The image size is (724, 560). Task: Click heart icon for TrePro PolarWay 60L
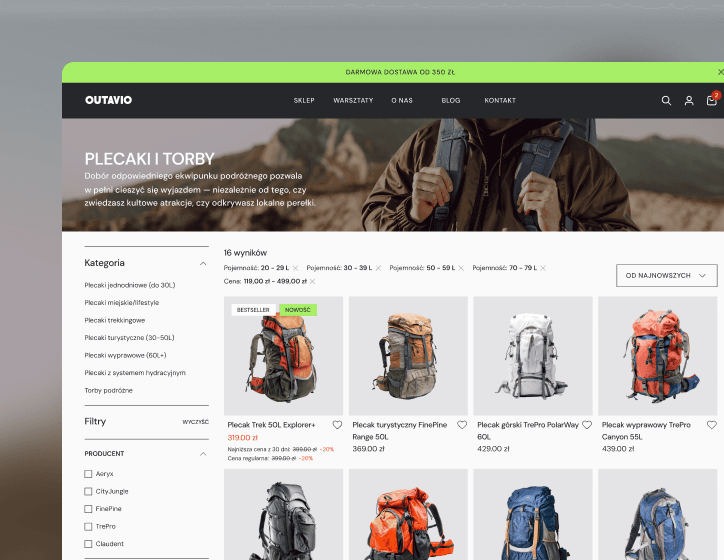[587, 425]
